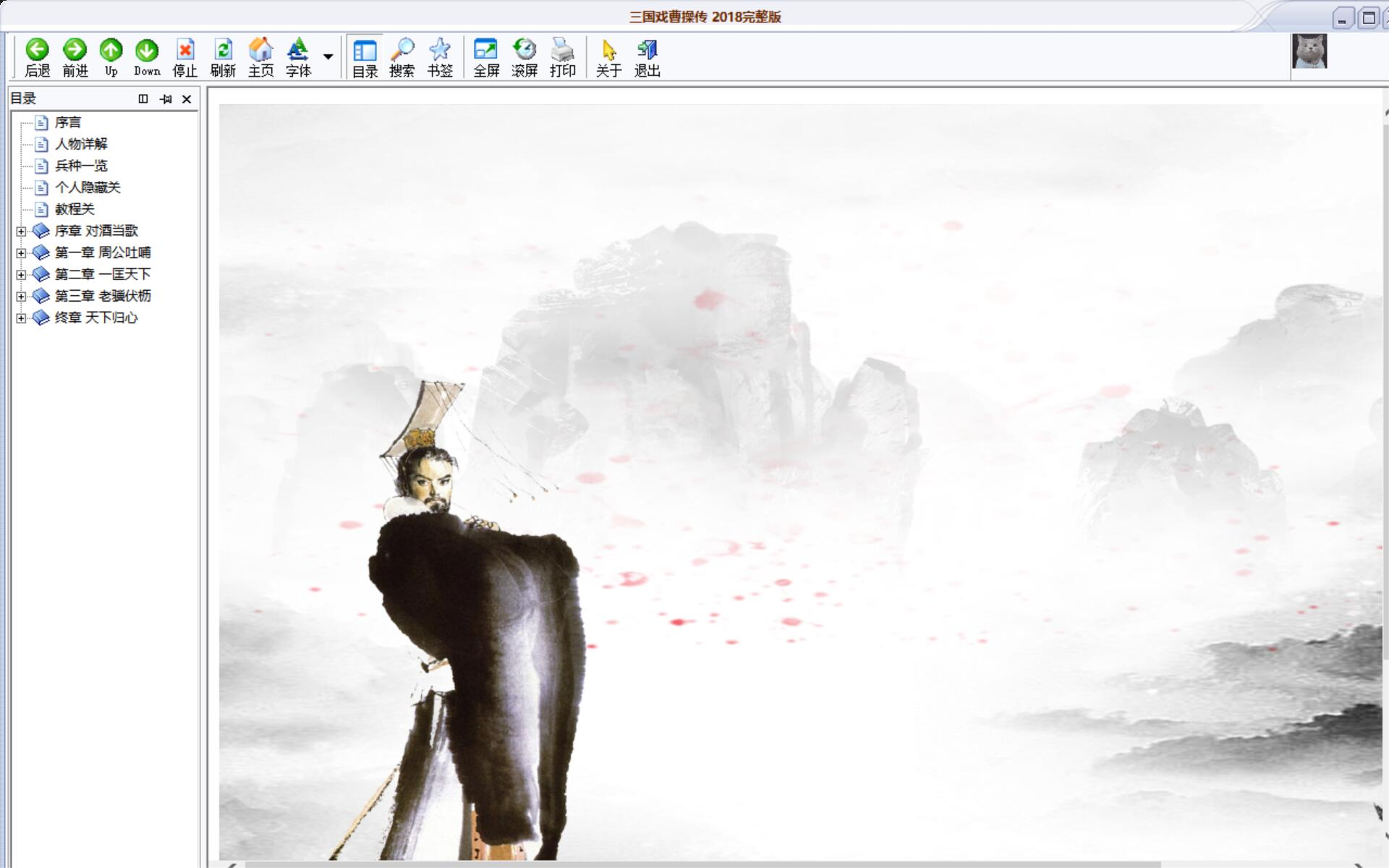Open the 个人隐藏关 page
Viewport: 1389px width, 868px height.
(88, 187)
